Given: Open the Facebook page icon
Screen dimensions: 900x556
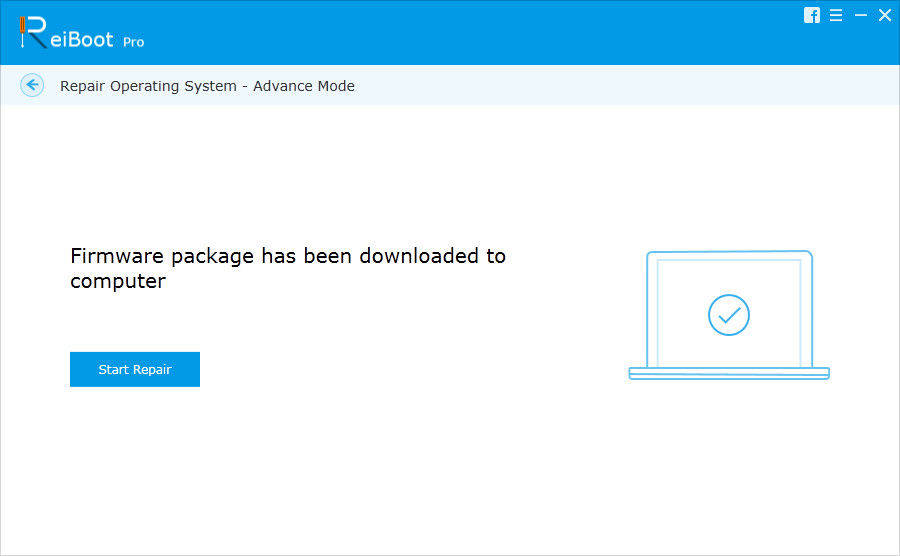Looking at the screenshot, I should click(812, 15).
